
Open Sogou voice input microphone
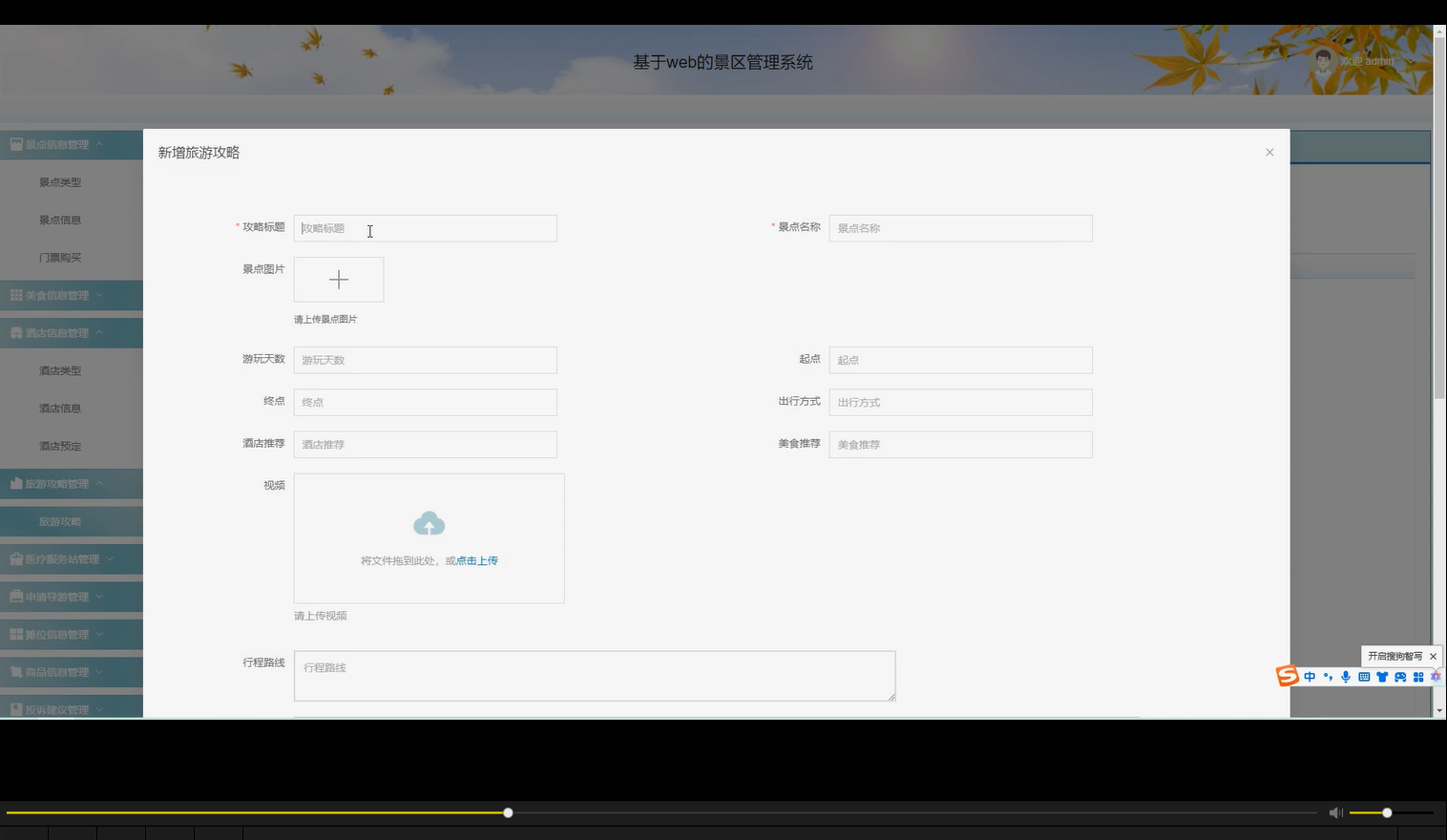(1346, 677)
